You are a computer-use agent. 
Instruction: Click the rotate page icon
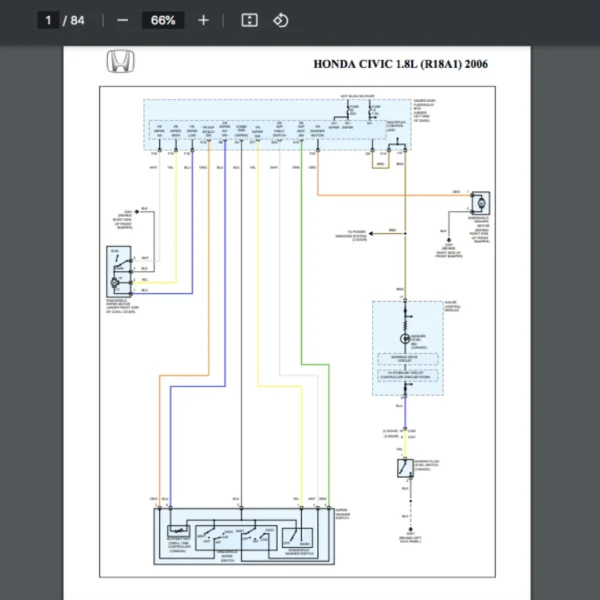[x=280, y=20]
